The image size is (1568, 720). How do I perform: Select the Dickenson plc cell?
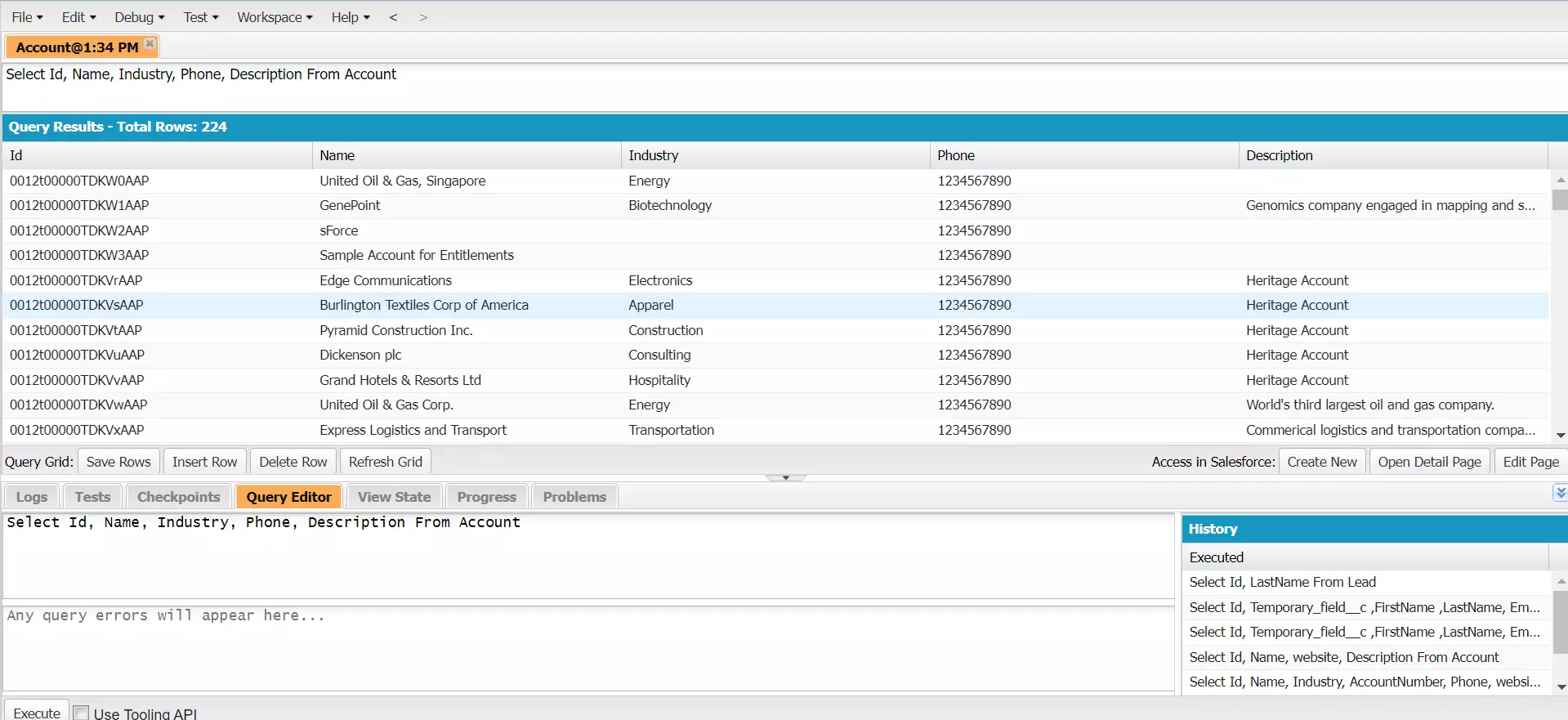pos(467,355)
